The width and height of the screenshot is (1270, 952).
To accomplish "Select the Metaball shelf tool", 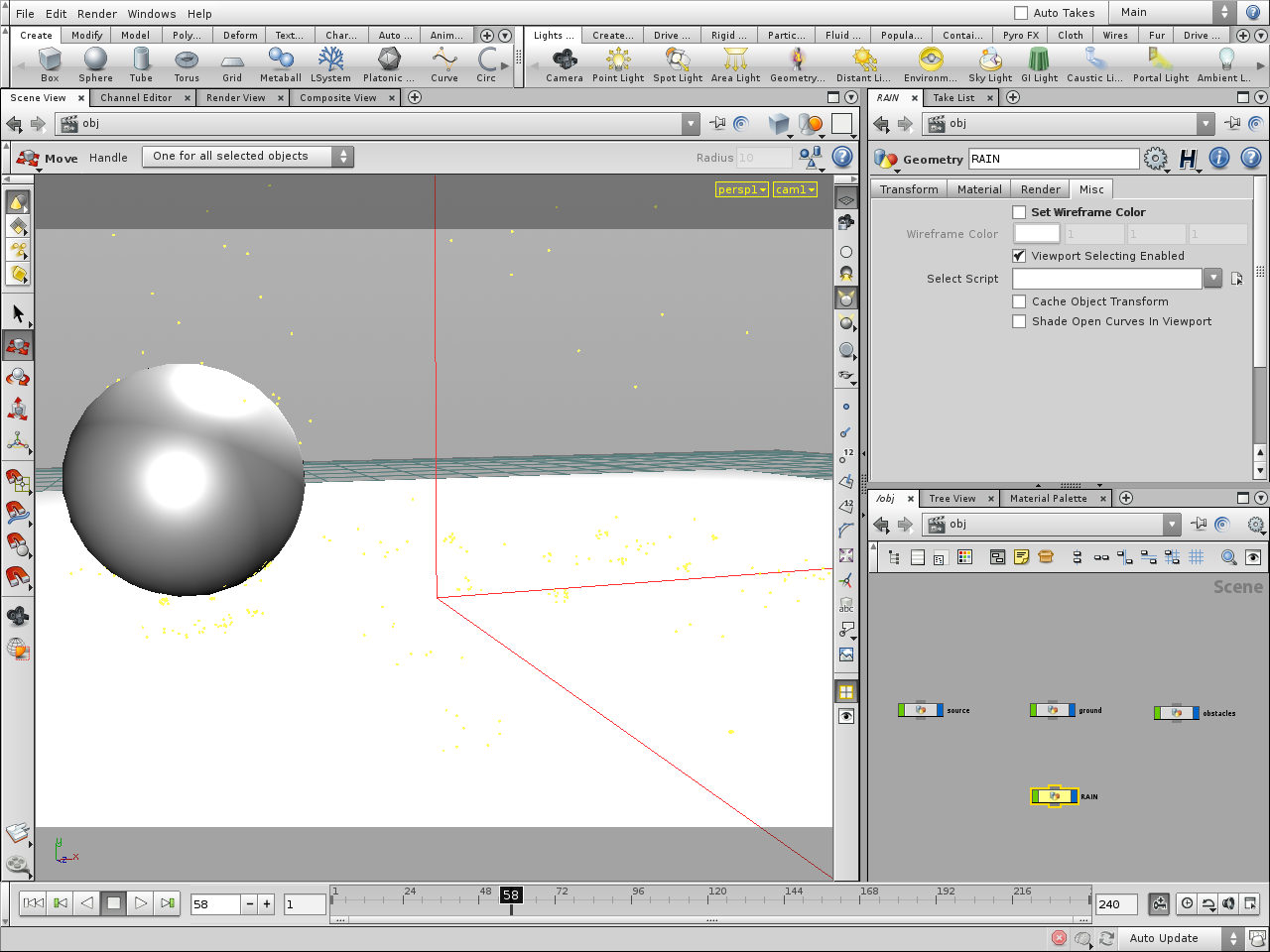I will (x=280, y=62).
